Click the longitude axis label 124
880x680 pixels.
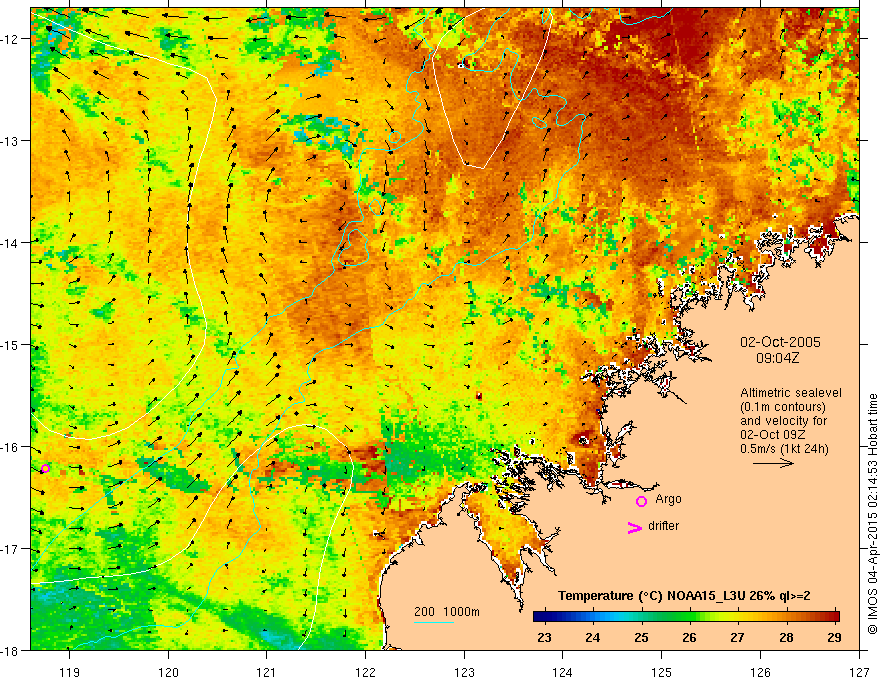point(563,672)
